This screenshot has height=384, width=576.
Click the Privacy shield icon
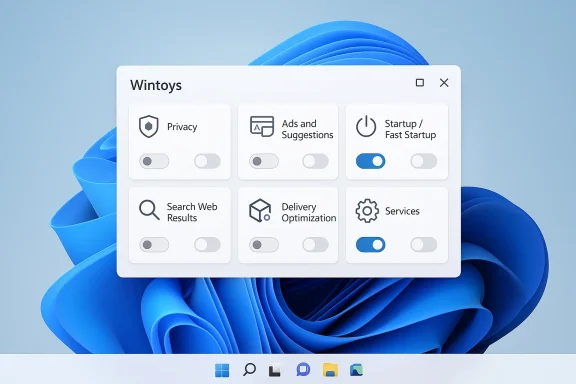point(149,126)
